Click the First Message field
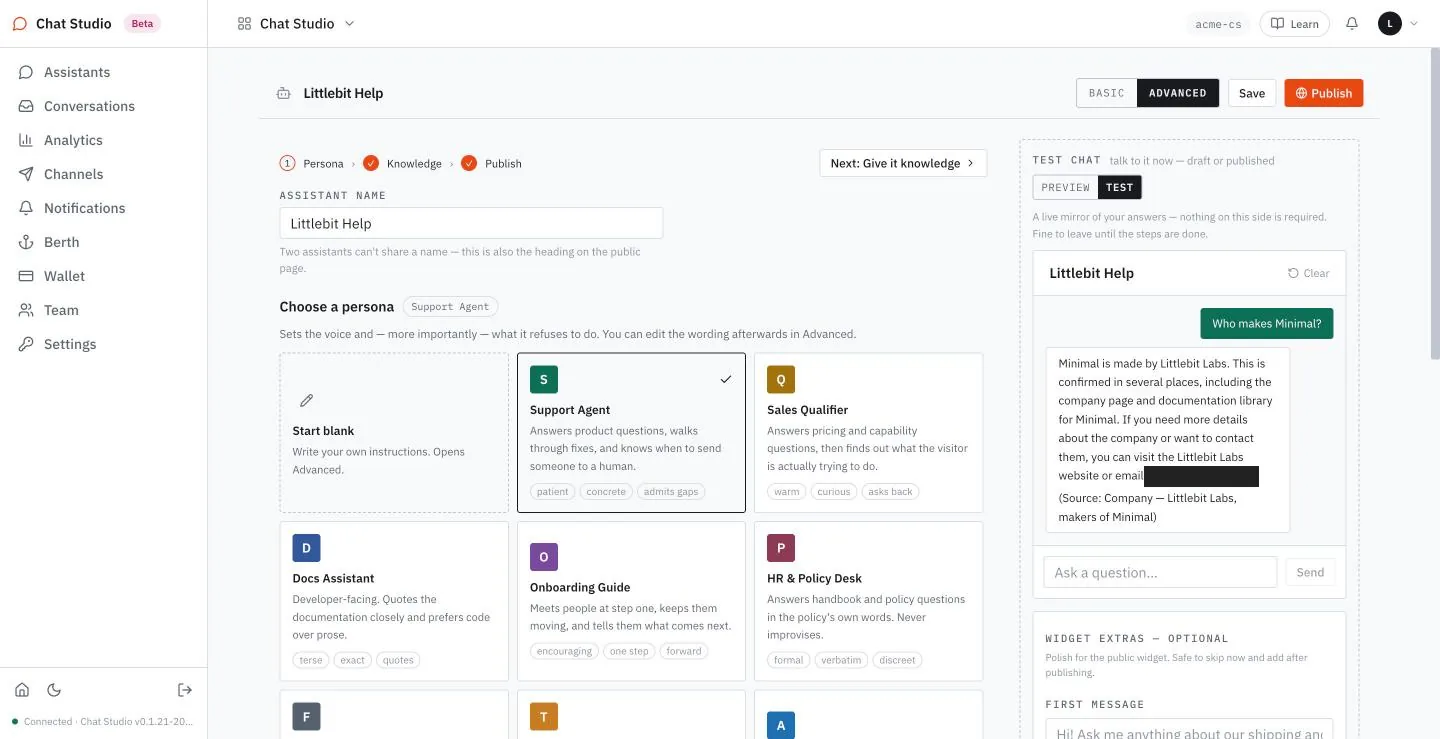This screenshot has height=739, width=1440. [x=1189, y=730]
